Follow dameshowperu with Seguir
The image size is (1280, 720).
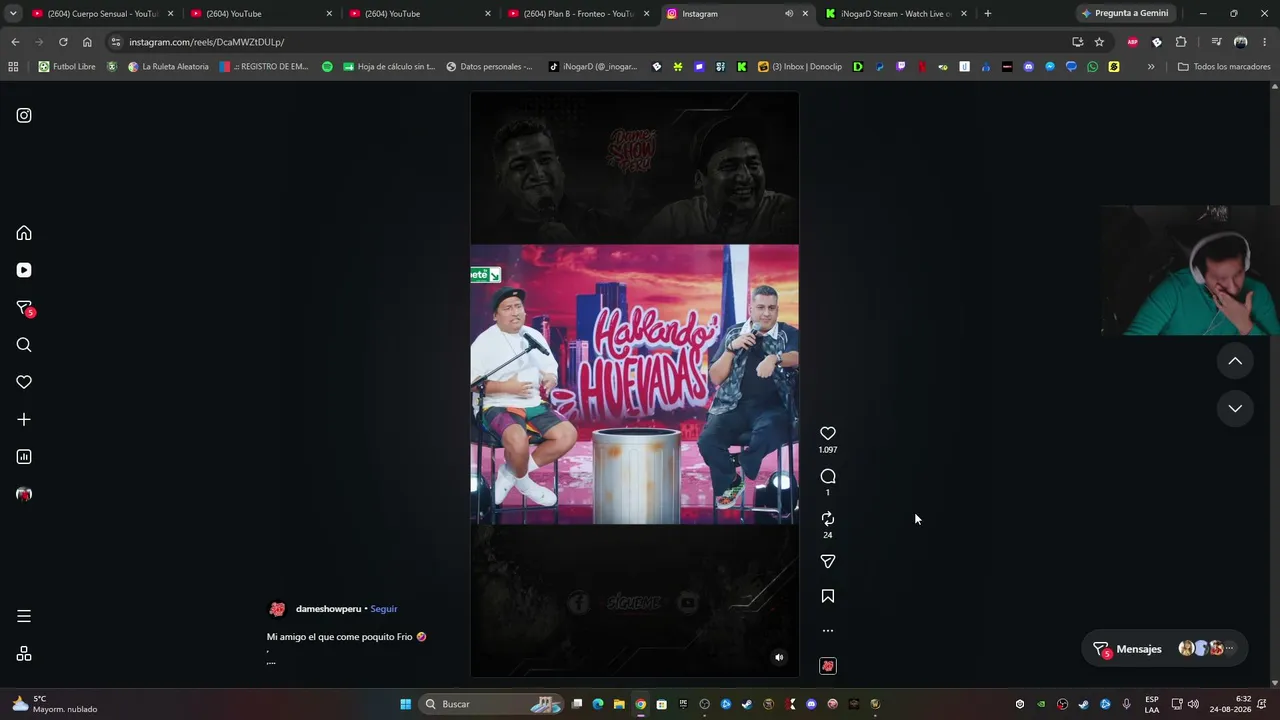pyautogui.click(x=384, y=609)
